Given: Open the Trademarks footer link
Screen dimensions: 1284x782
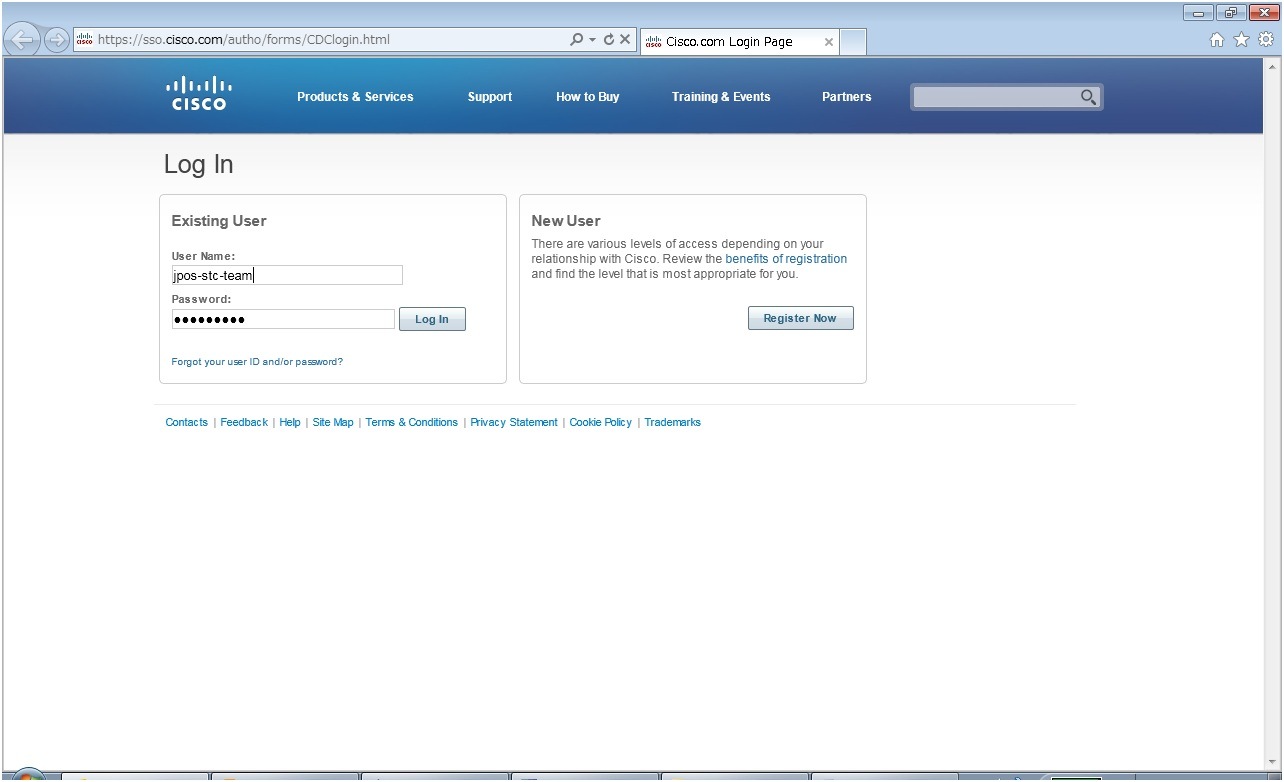Looking at the screenshot, I should (672, 422).
